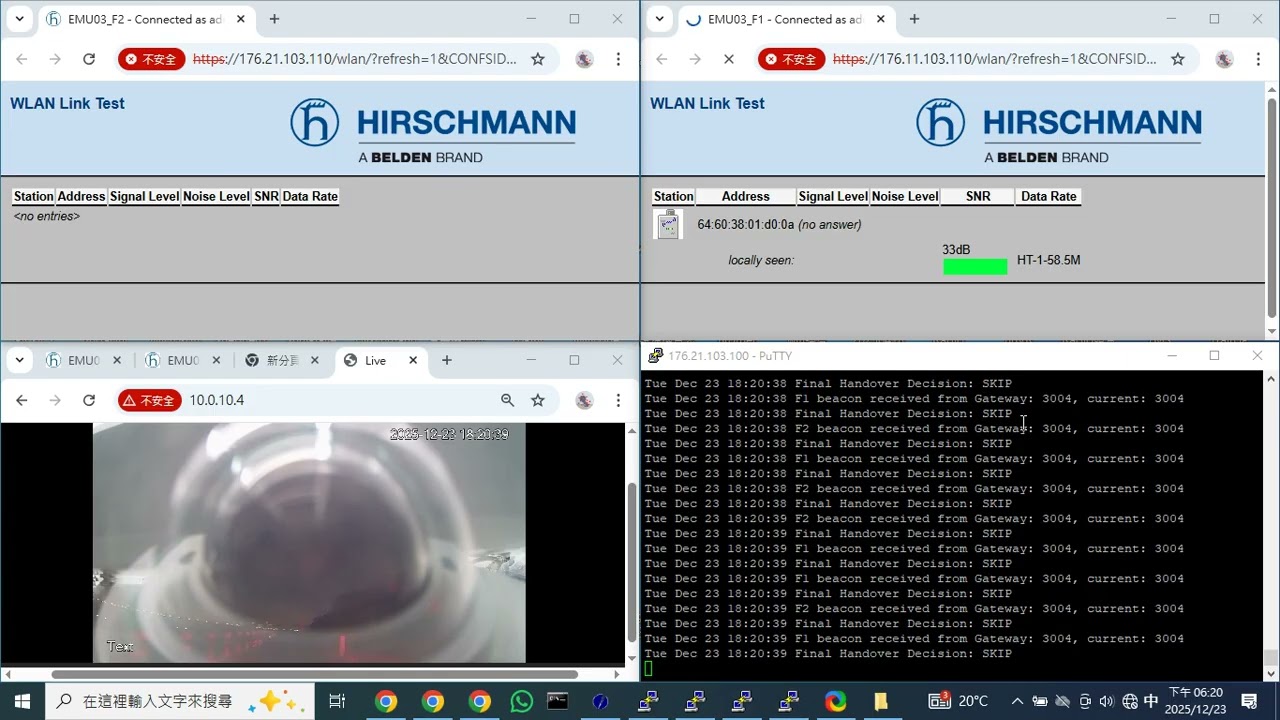Click 不安全 security chip in EMU03_F2 window
Image resolution: width=1280 pixels, height=720 pixels.
(x=151, y=59)
